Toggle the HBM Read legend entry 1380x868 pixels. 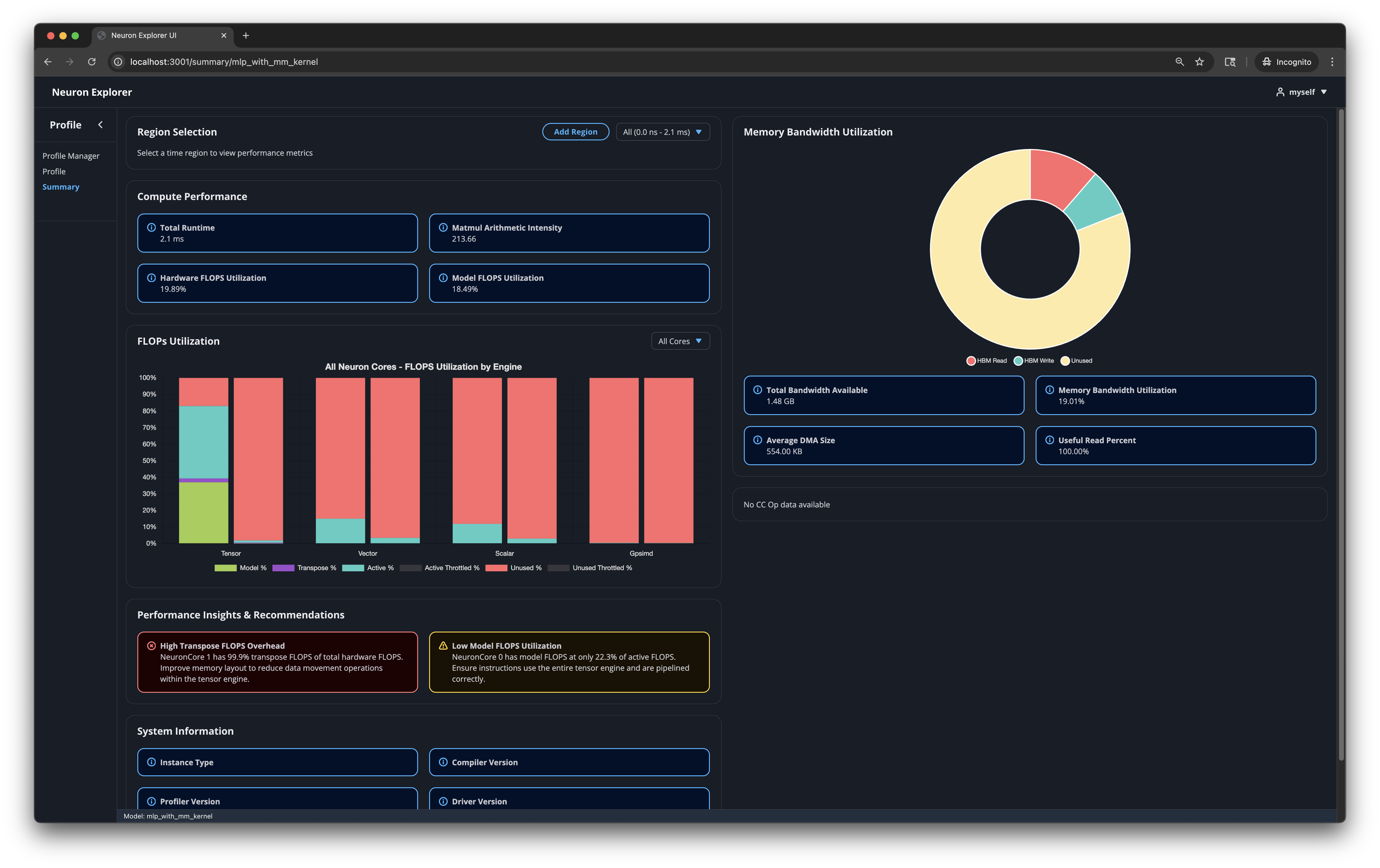(x=986, y=360)
